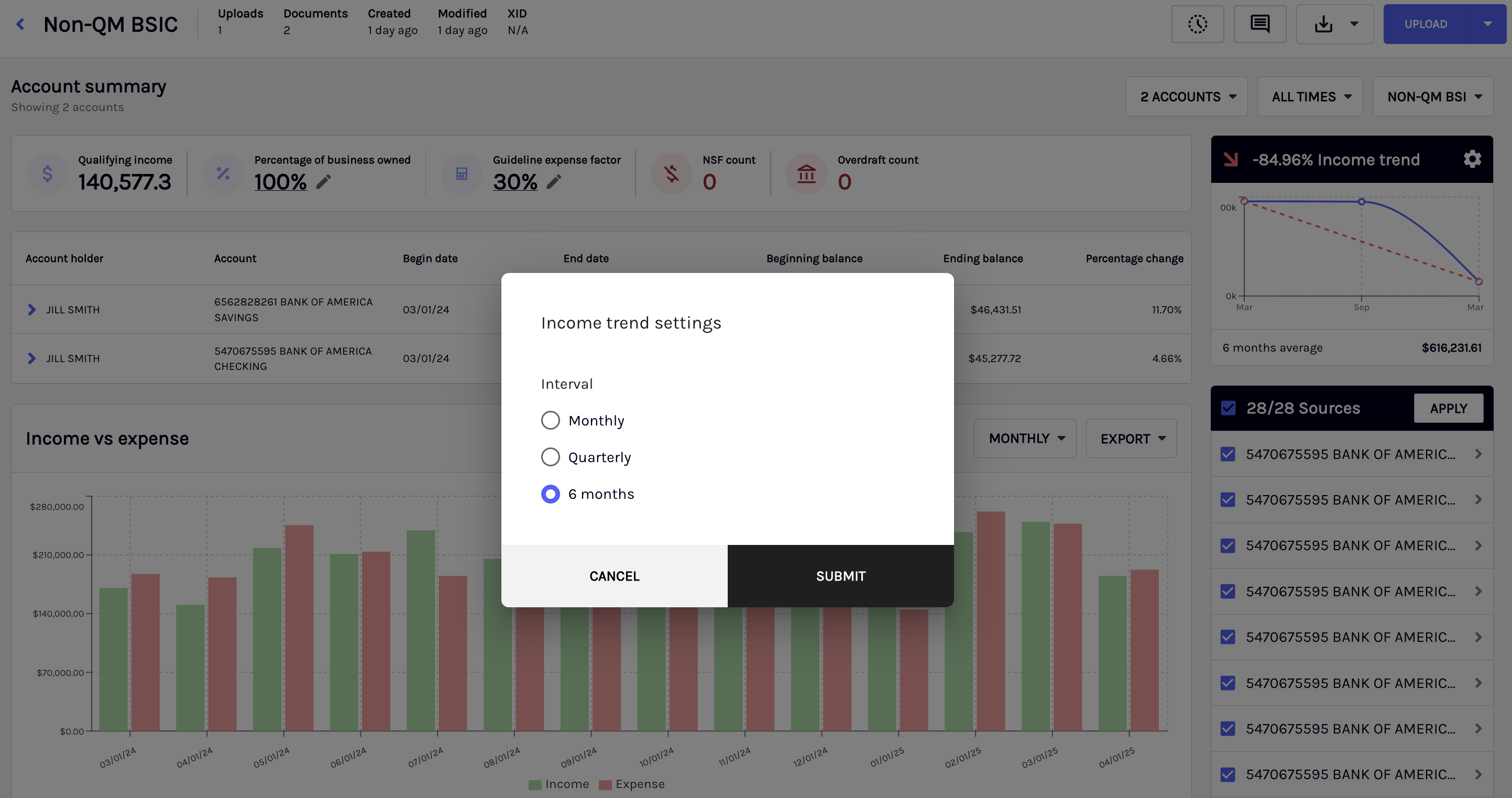Open the 2 ACCOUNTS dropdown
The height and width of the screenshot is (798, 1512).
tap(1186, 96)
